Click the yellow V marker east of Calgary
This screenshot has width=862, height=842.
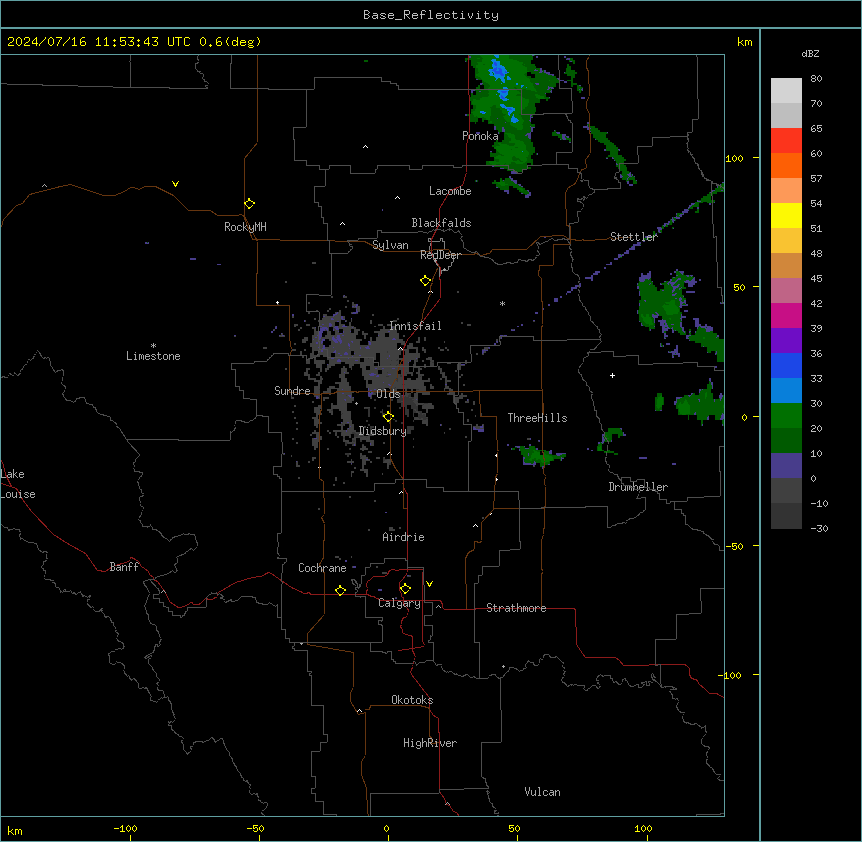coord(429,584)
